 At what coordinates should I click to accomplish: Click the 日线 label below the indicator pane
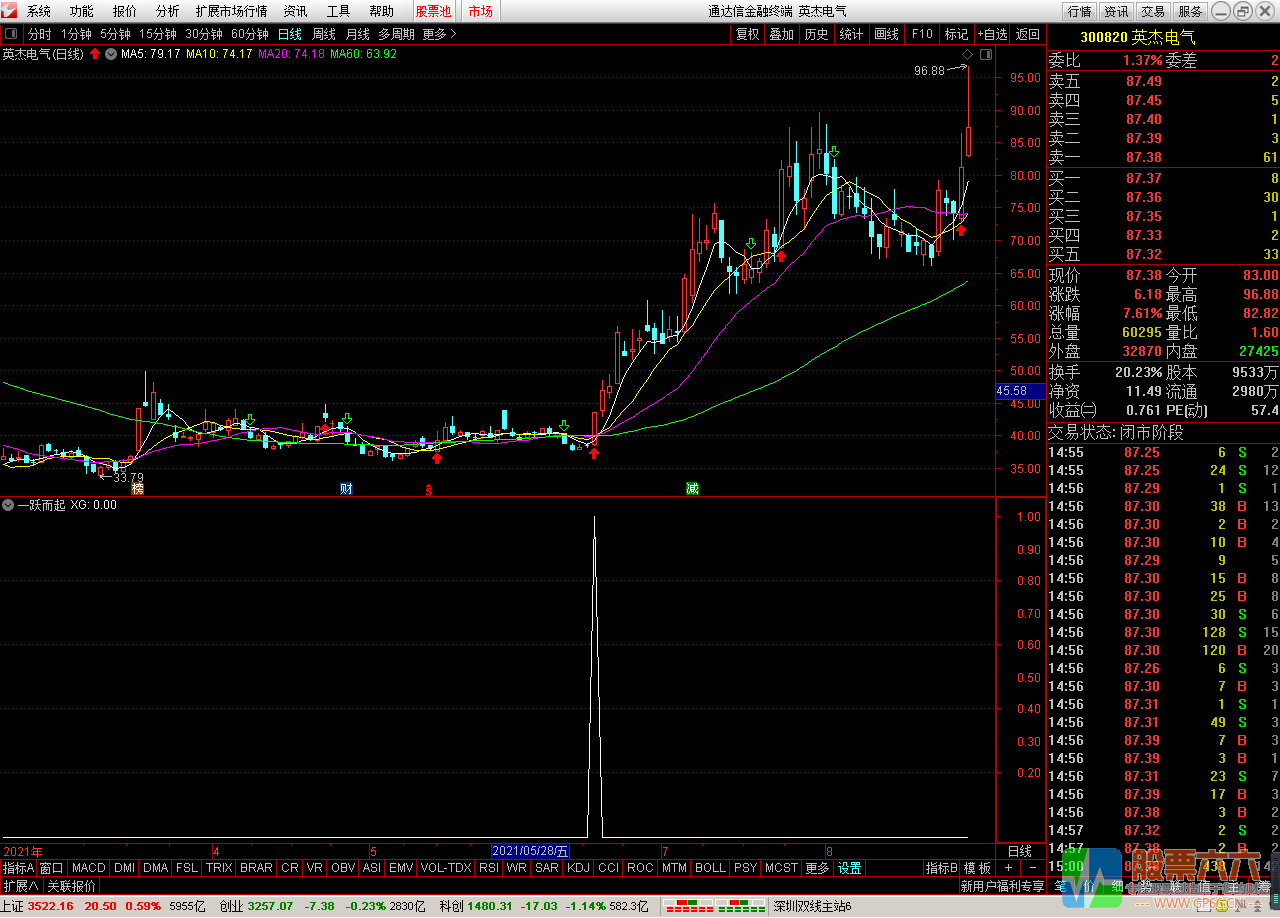pyautogui.click(x=1020, y=851)
